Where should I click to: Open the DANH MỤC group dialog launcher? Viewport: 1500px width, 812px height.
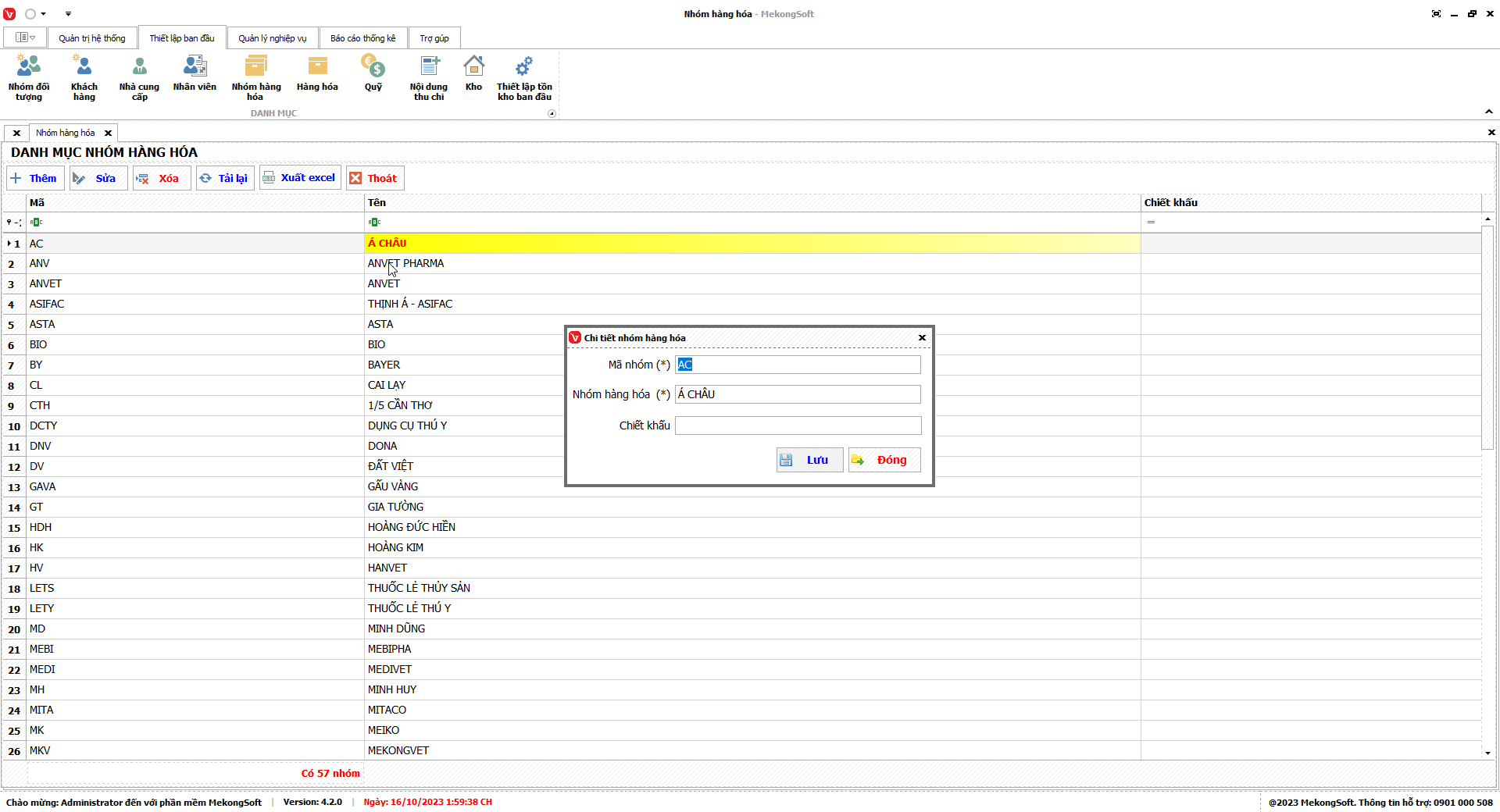(x=552, y=114)
